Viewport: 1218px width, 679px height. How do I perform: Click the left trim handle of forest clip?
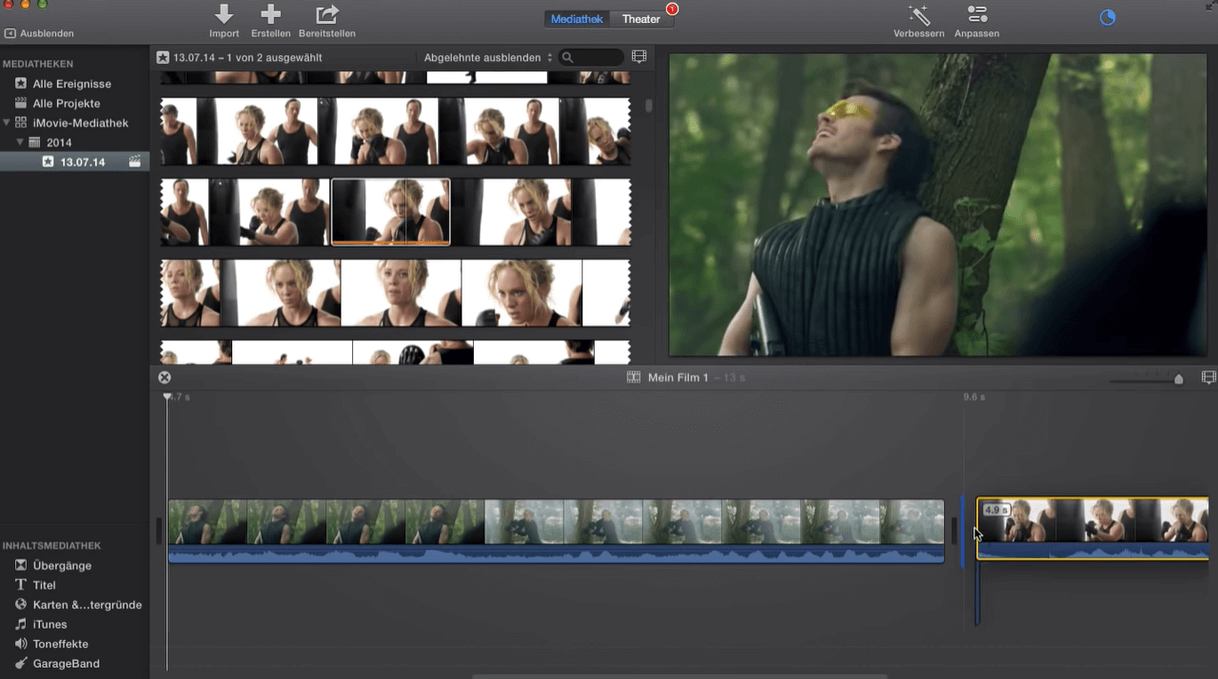click(158, 531)
